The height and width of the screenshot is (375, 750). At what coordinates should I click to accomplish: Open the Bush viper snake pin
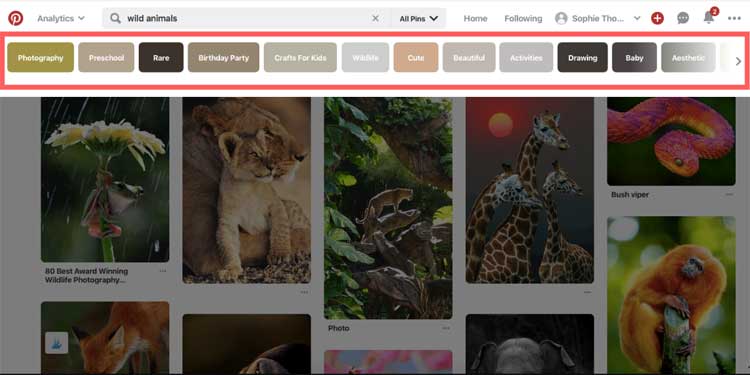(x=671, y=141)
